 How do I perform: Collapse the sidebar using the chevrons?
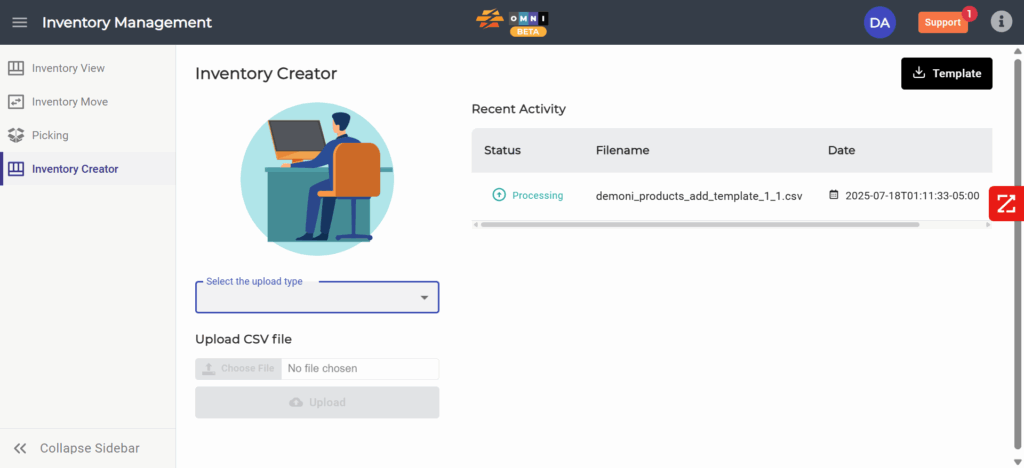tap(20, 448)
